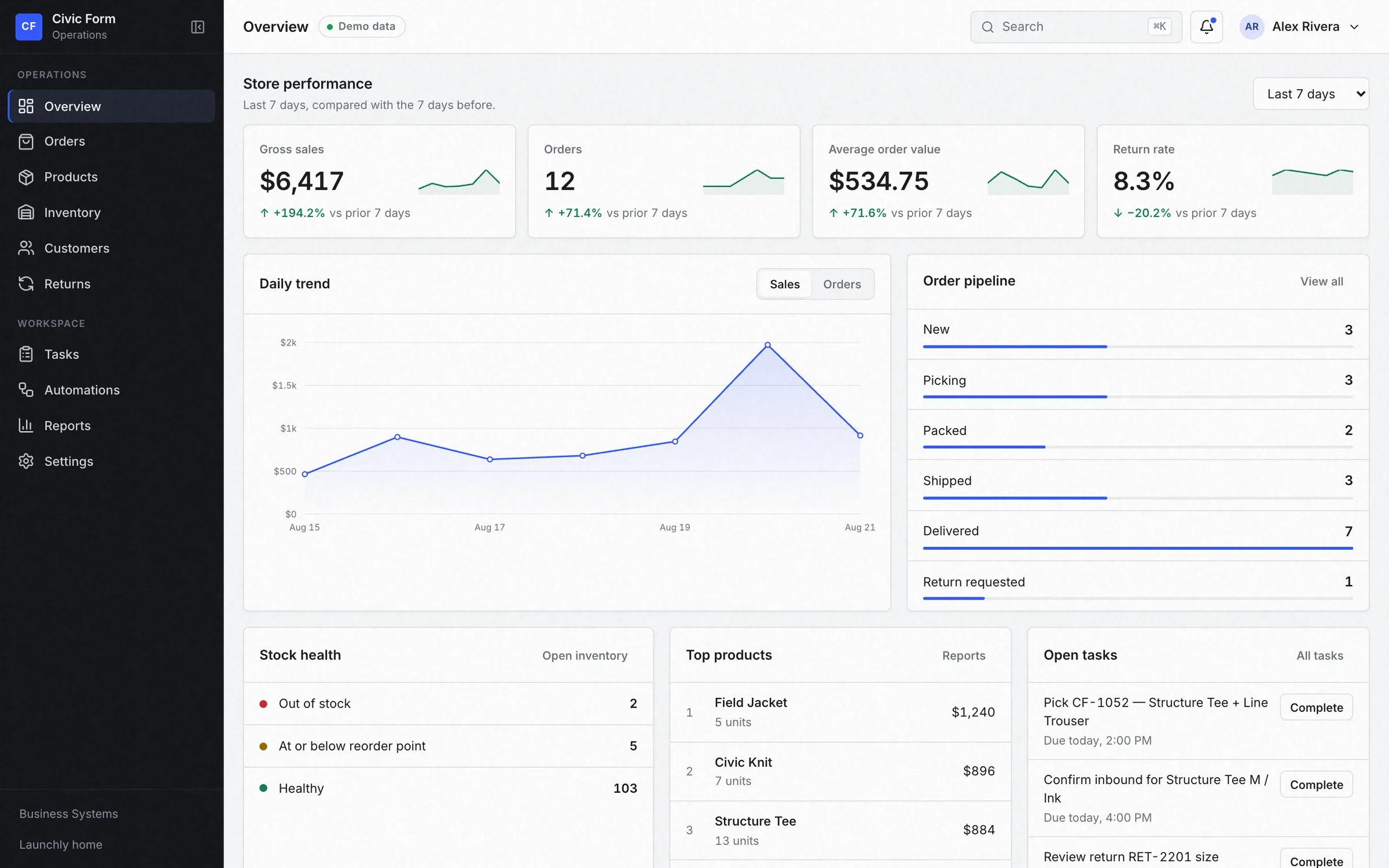Screen dimensions: 1389x868
Task: Click the Returns arrow icon
Action: (x=26, y=284)
